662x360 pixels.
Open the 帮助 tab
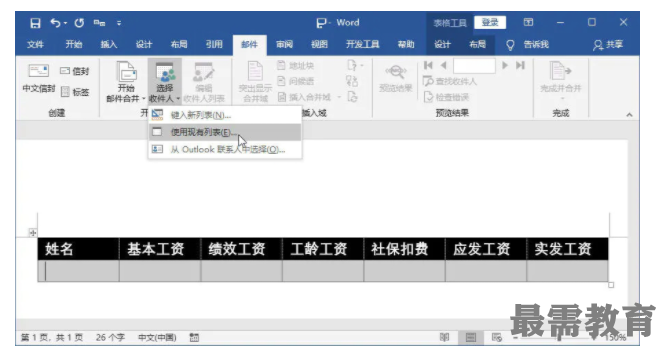coord(406,44)
